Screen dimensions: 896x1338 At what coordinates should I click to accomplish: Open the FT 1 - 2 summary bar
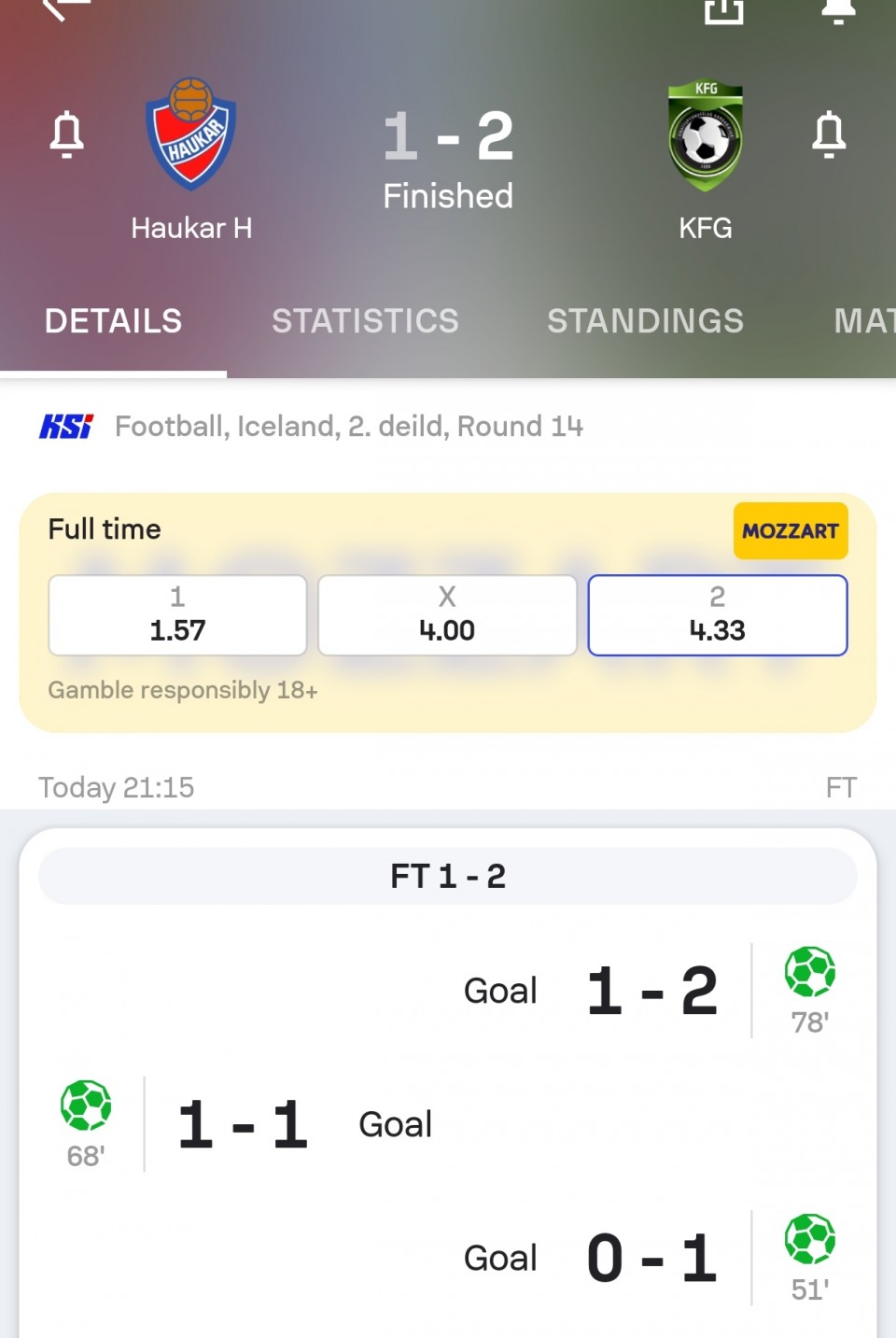(448, 876)
